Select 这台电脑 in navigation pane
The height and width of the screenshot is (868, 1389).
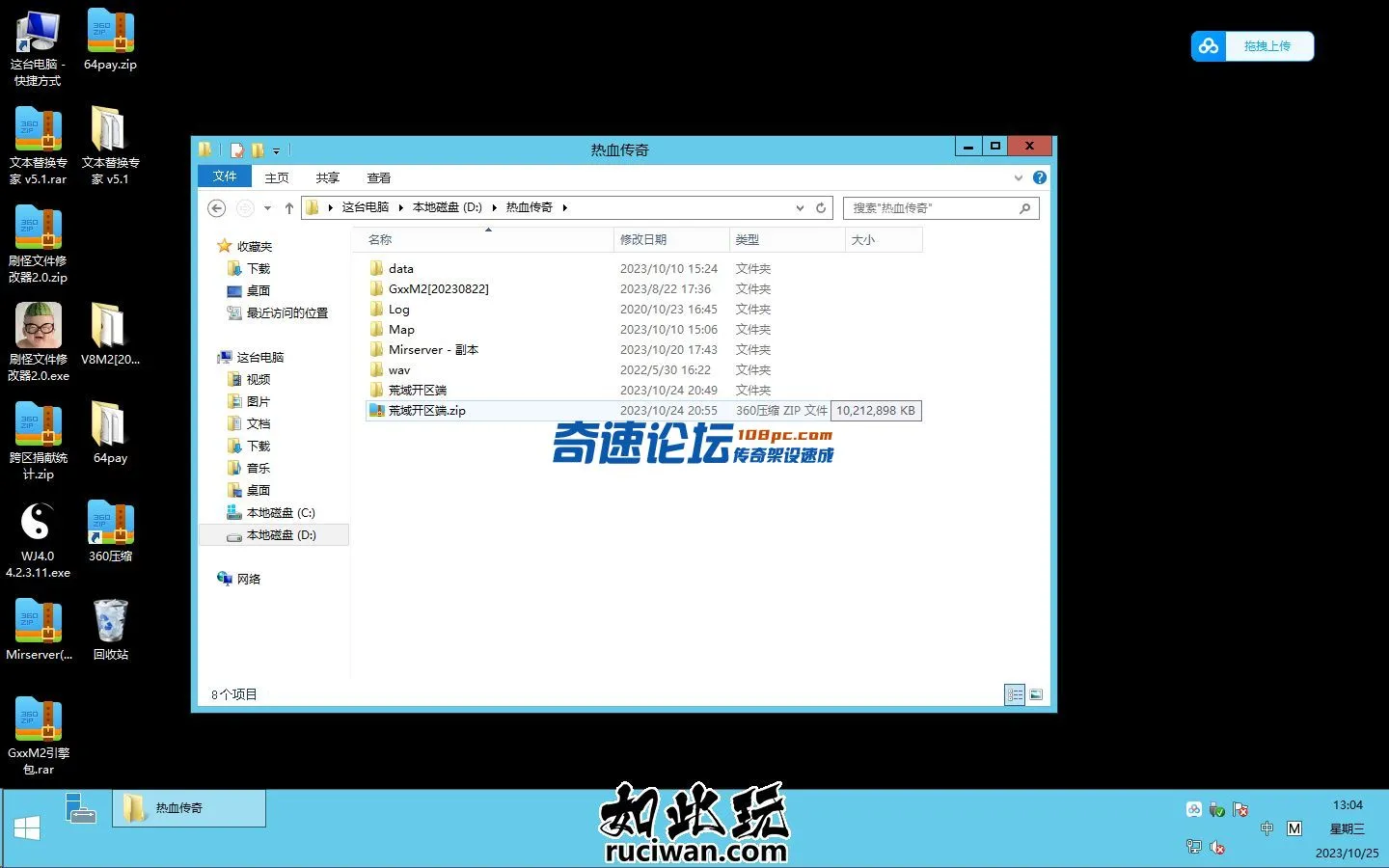pyautogui.click(x=251, y=358)
